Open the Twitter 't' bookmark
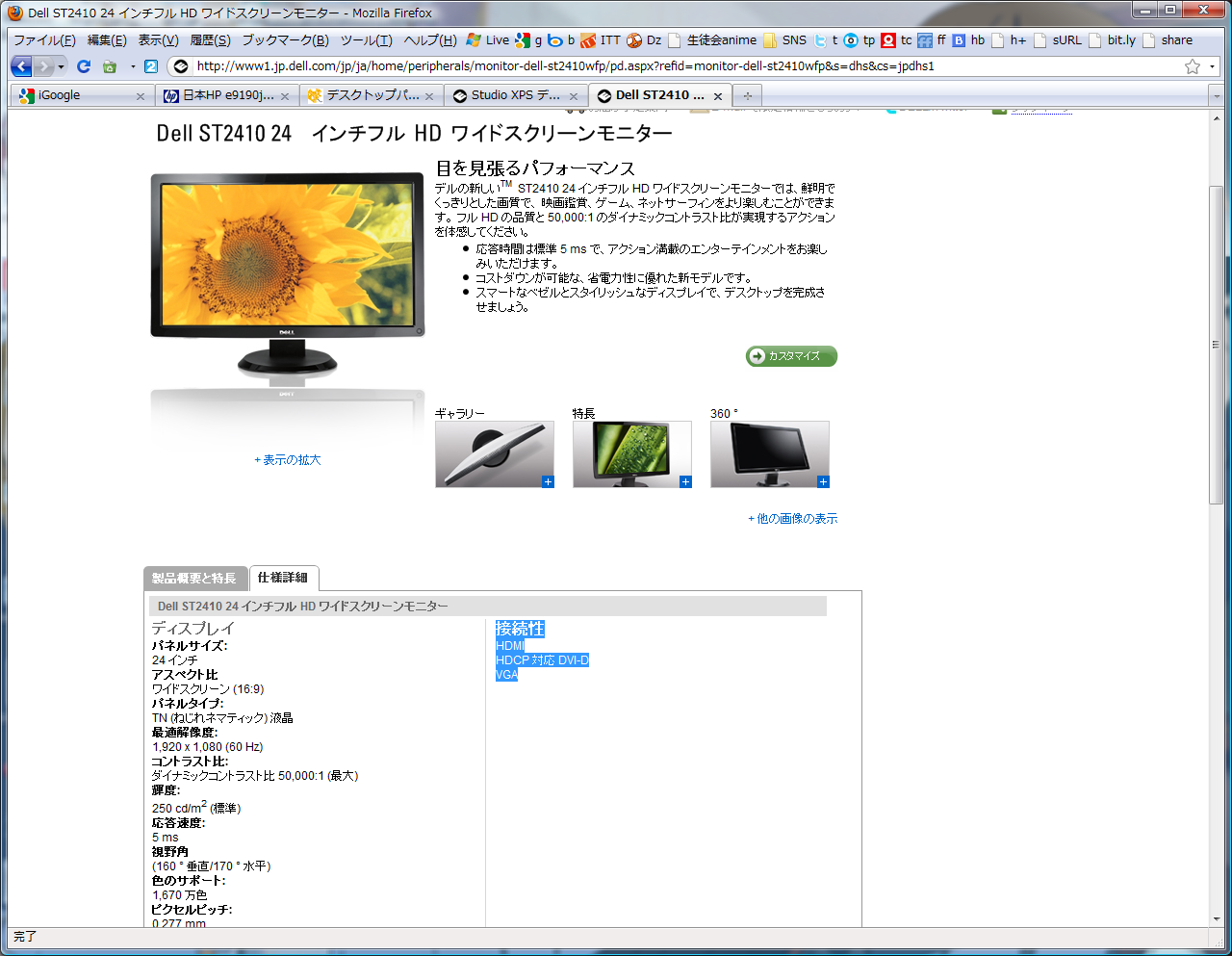 click(827, 40)
